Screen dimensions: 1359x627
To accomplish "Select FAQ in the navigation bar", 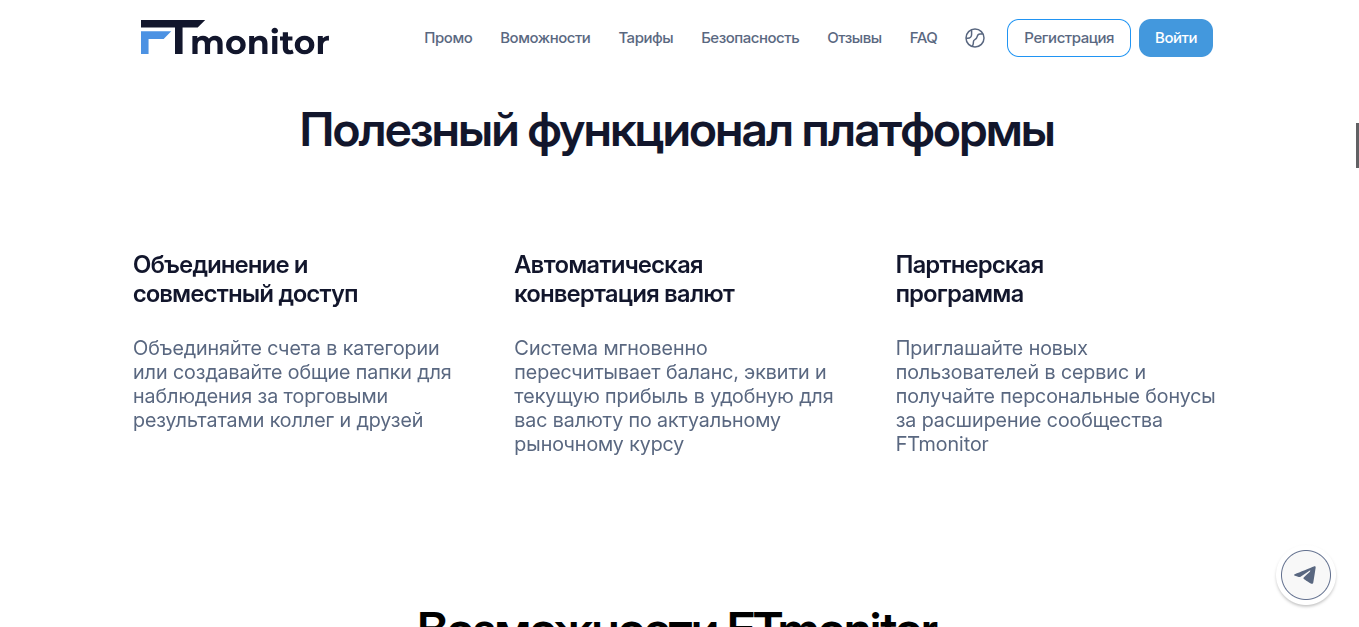I will (x=924, y=38).
